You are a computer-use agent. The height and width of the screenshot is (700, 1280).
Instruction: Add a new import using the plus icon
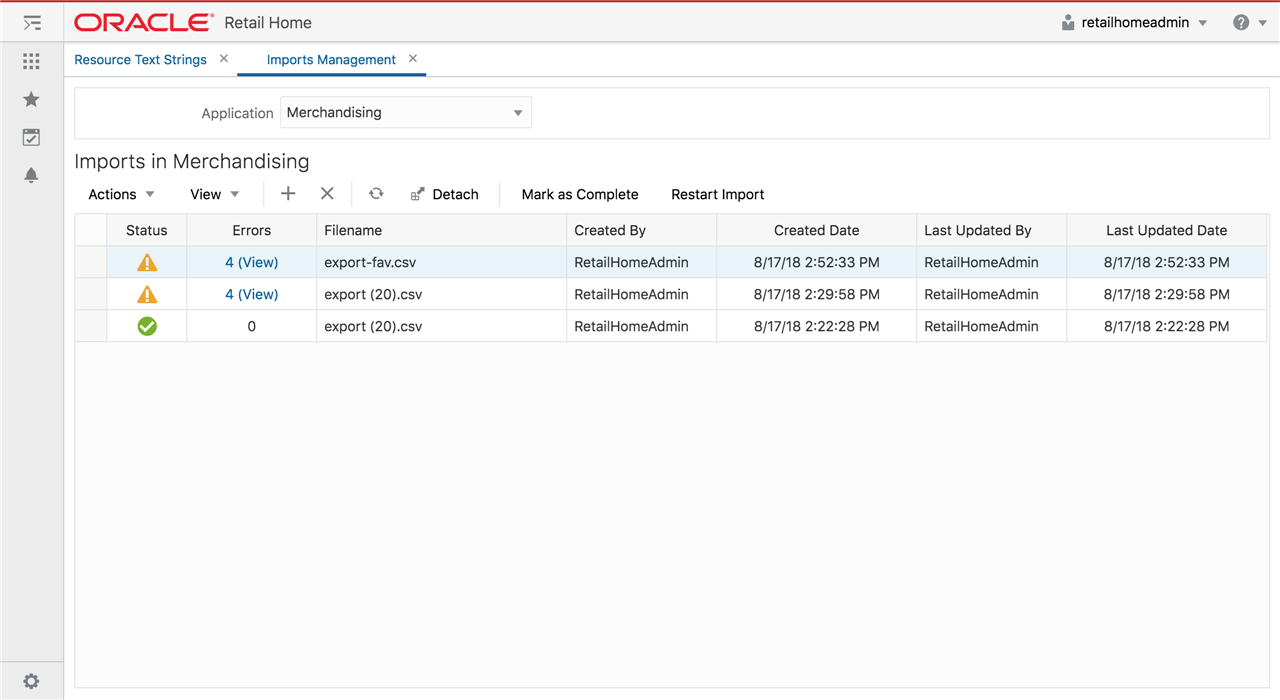pyautogui.click(x=288, y=193)
